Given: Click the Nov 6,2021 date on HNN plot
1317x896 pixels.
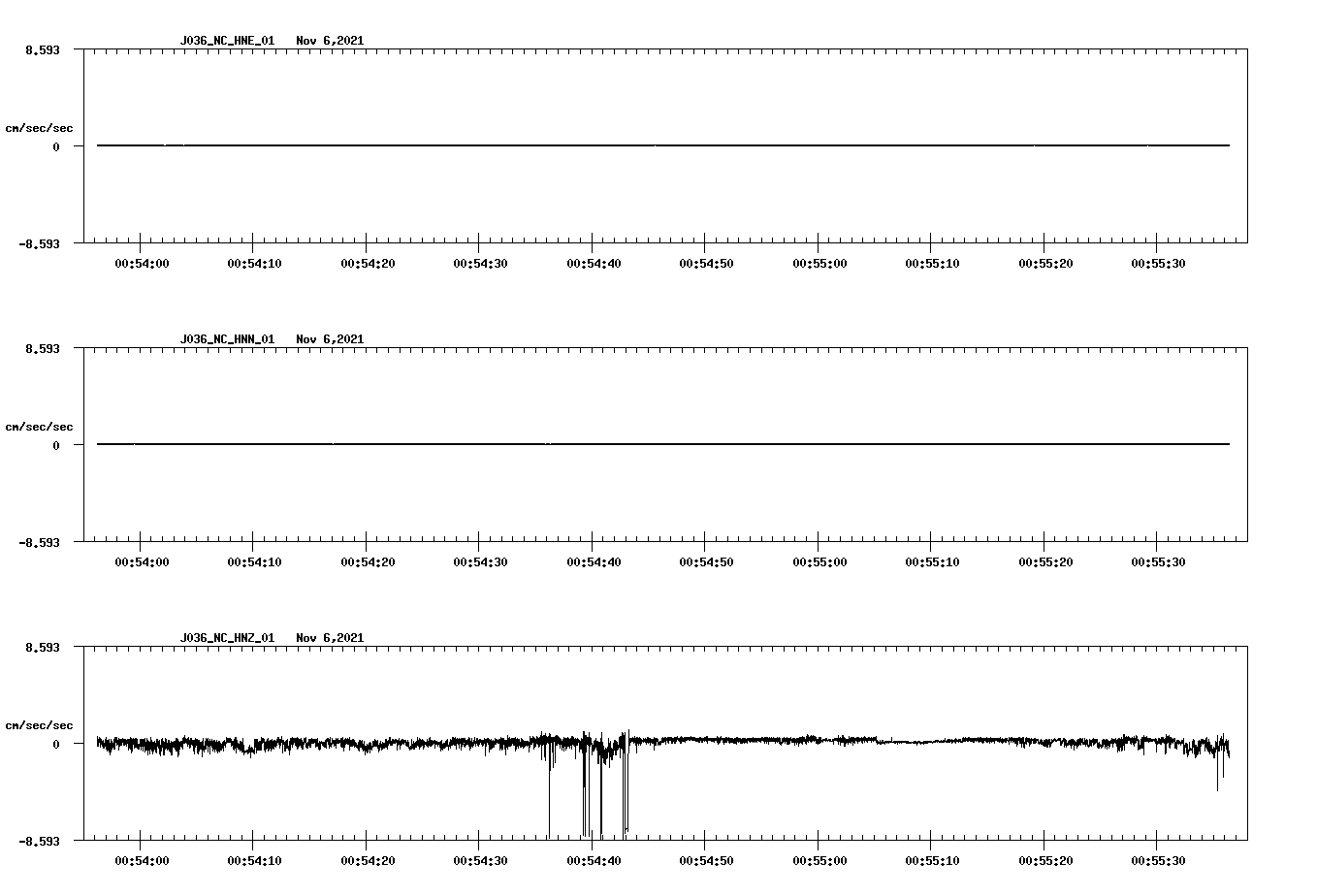Looking at the screenshot, I should coord(330,339).
